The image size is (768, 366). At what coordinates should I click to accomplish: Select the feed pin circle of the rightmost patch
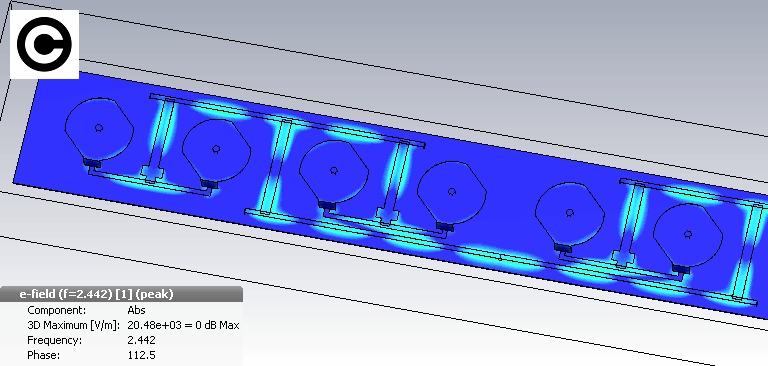tap(688, 234)
